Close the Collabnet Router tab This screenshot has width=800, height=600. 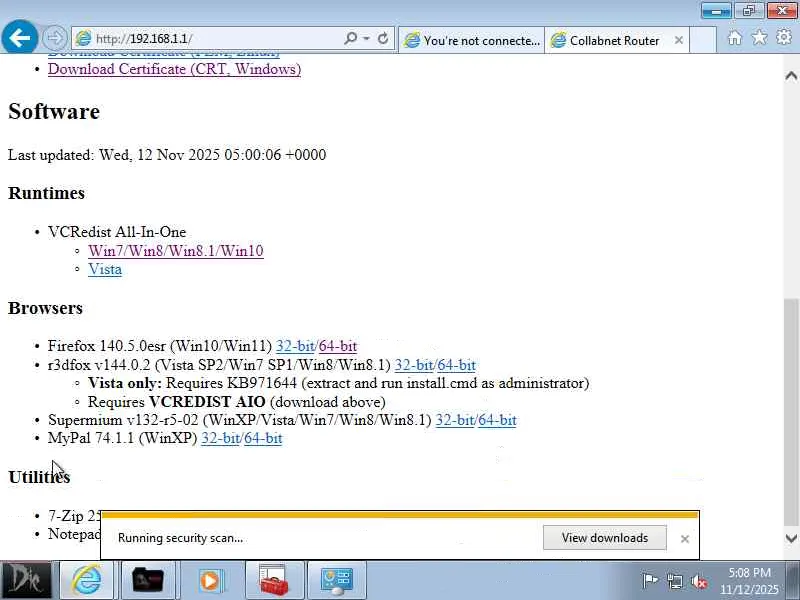click(x=679, y=40)
